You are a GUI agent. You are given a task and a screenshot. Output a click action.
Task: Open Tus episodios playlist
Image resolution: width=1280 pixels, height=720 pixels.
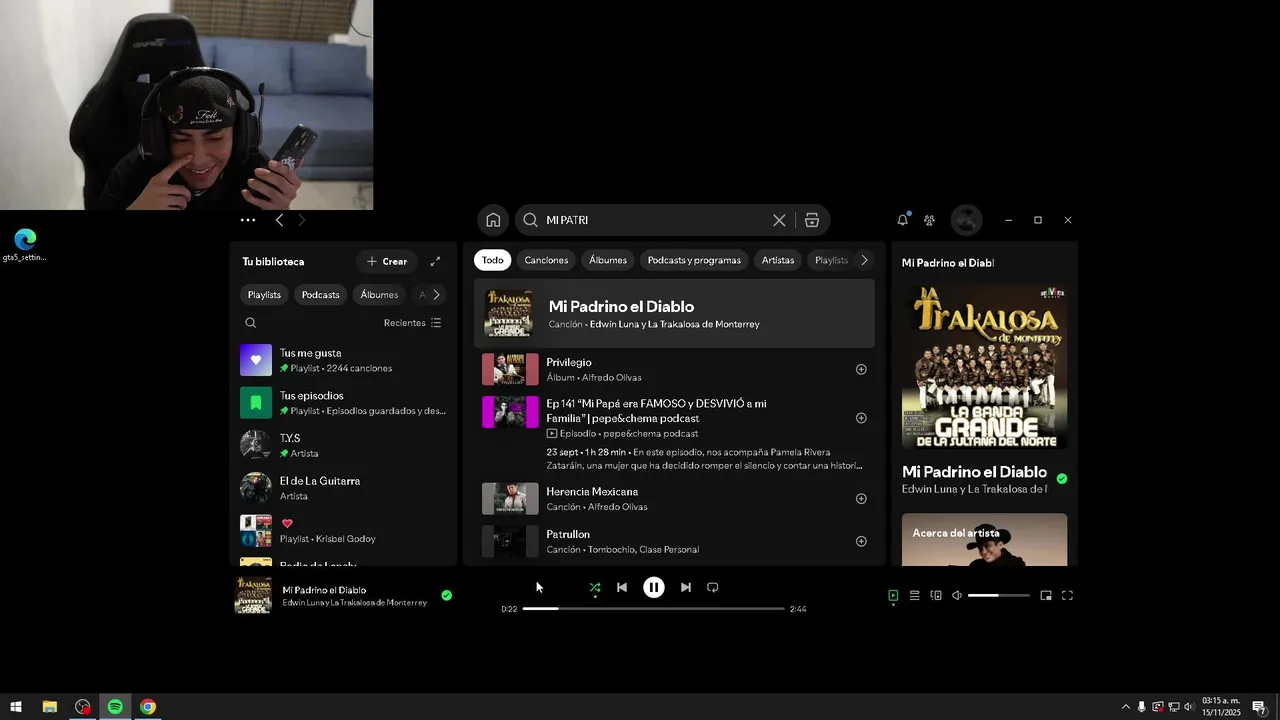pos(343,403)
